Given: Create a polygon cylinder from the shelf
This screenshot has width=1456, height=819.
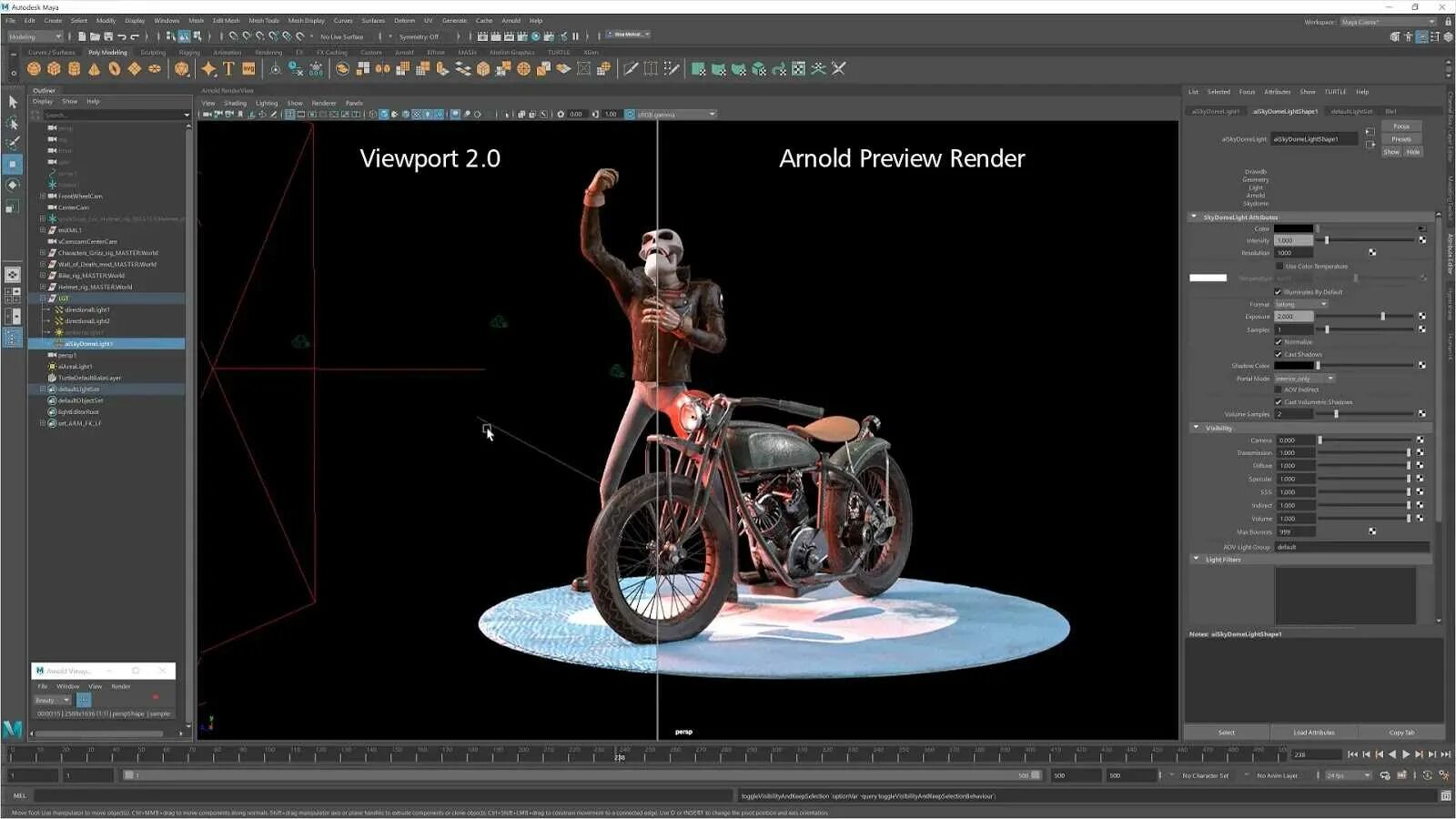Looking at the screenshot, I should pos(74,69).
